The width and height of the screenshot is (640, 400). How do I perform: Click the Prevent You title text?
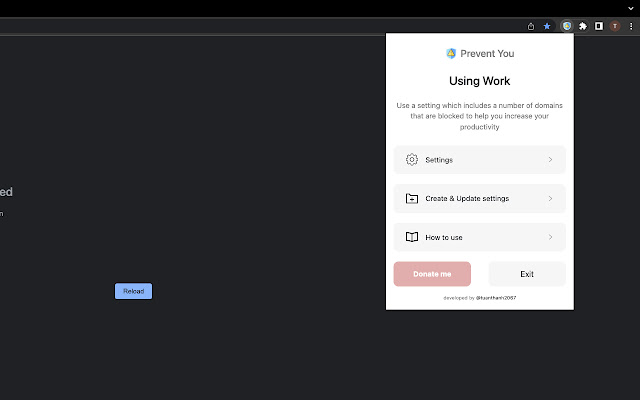(x=487, y=53)
